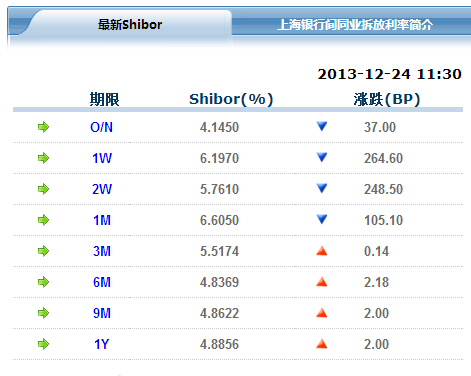The image size is (471, 376).
Task: Click the green arrow icon beside 1M
Action: pyautogui.click(x=43, y=220)
